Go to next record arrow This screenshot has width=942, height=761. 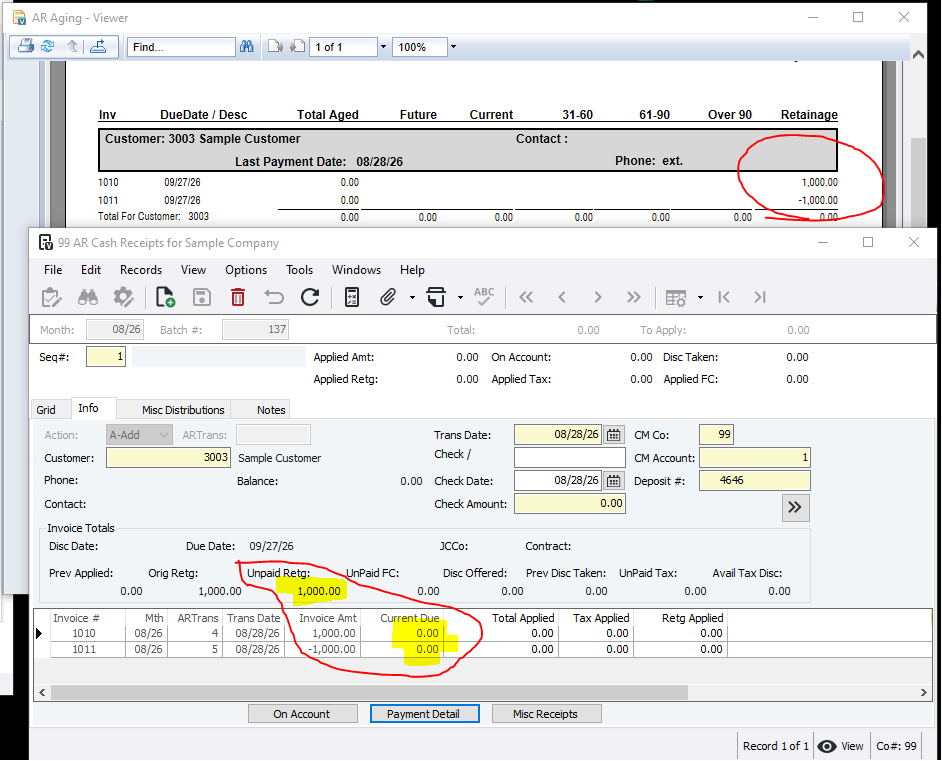click(598, 297)
